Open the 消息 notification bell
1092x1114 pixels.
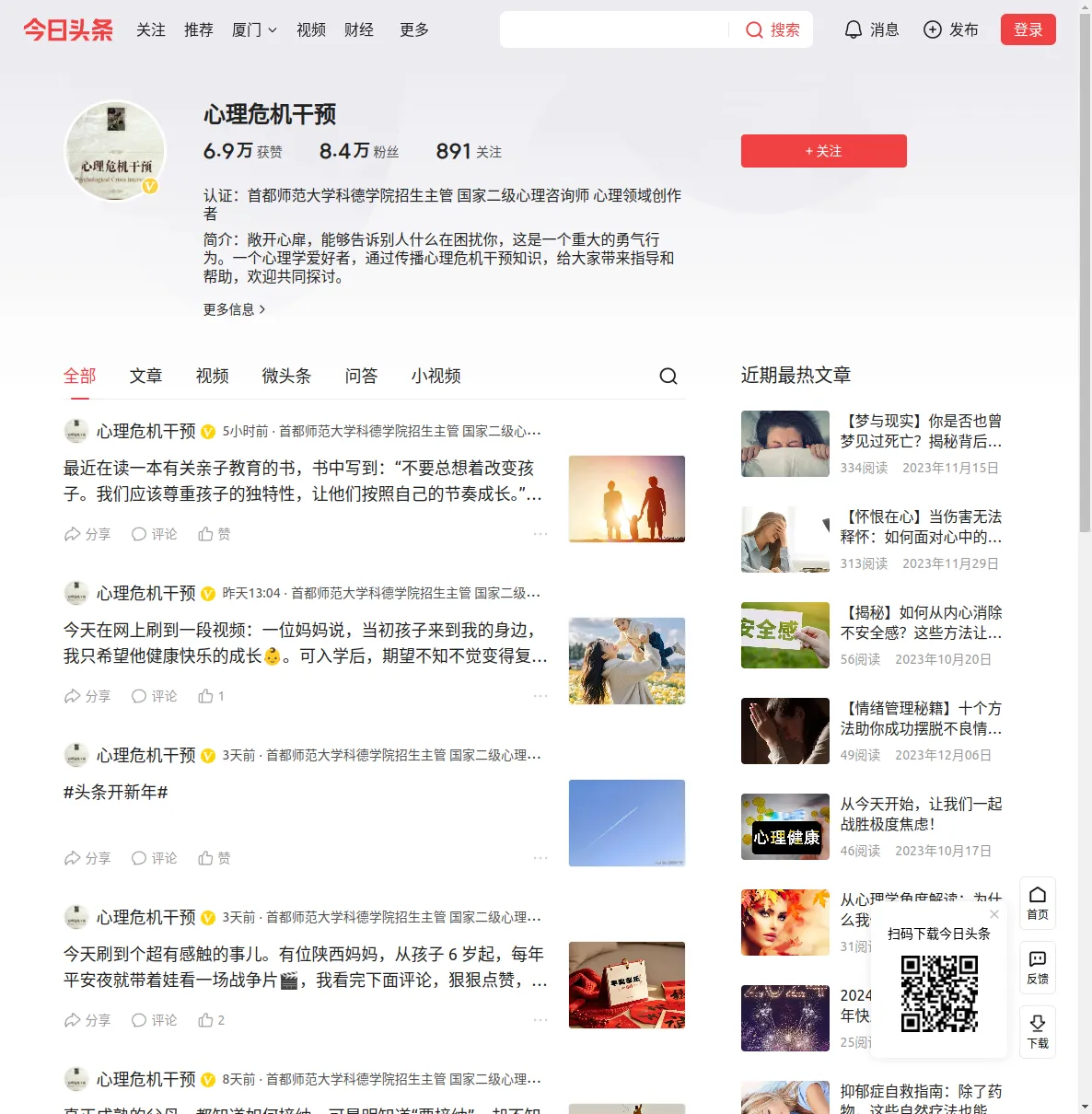[x=854, y=29]
